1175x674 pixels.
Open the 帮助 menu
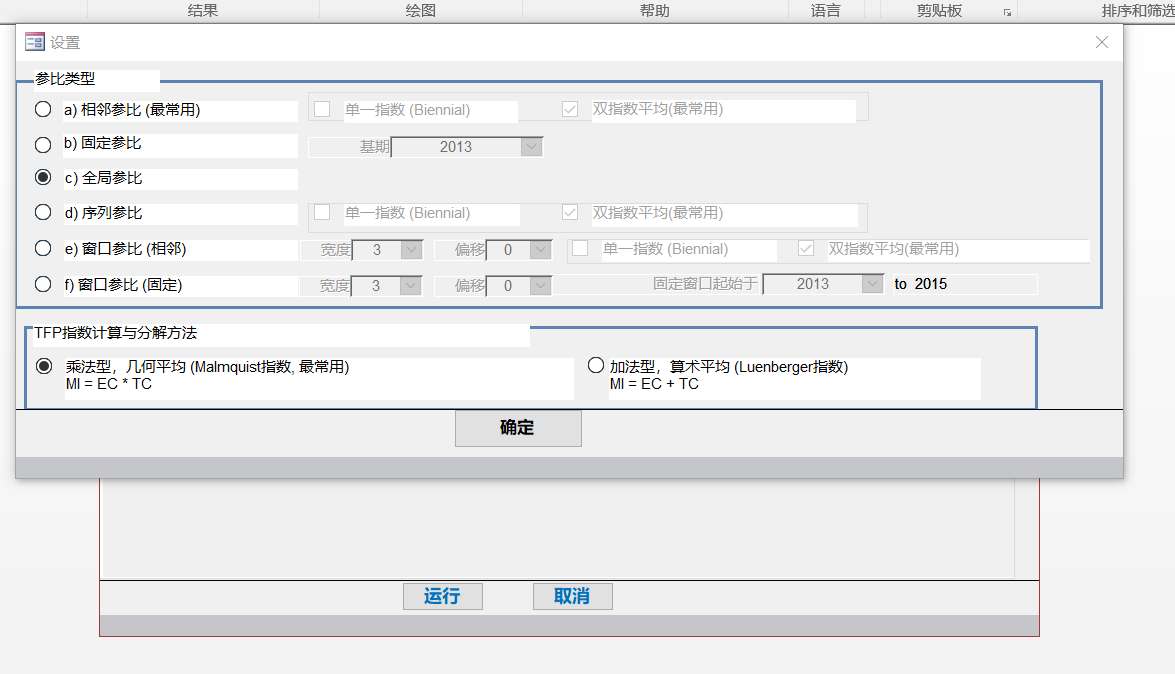(x=655, y=11)
